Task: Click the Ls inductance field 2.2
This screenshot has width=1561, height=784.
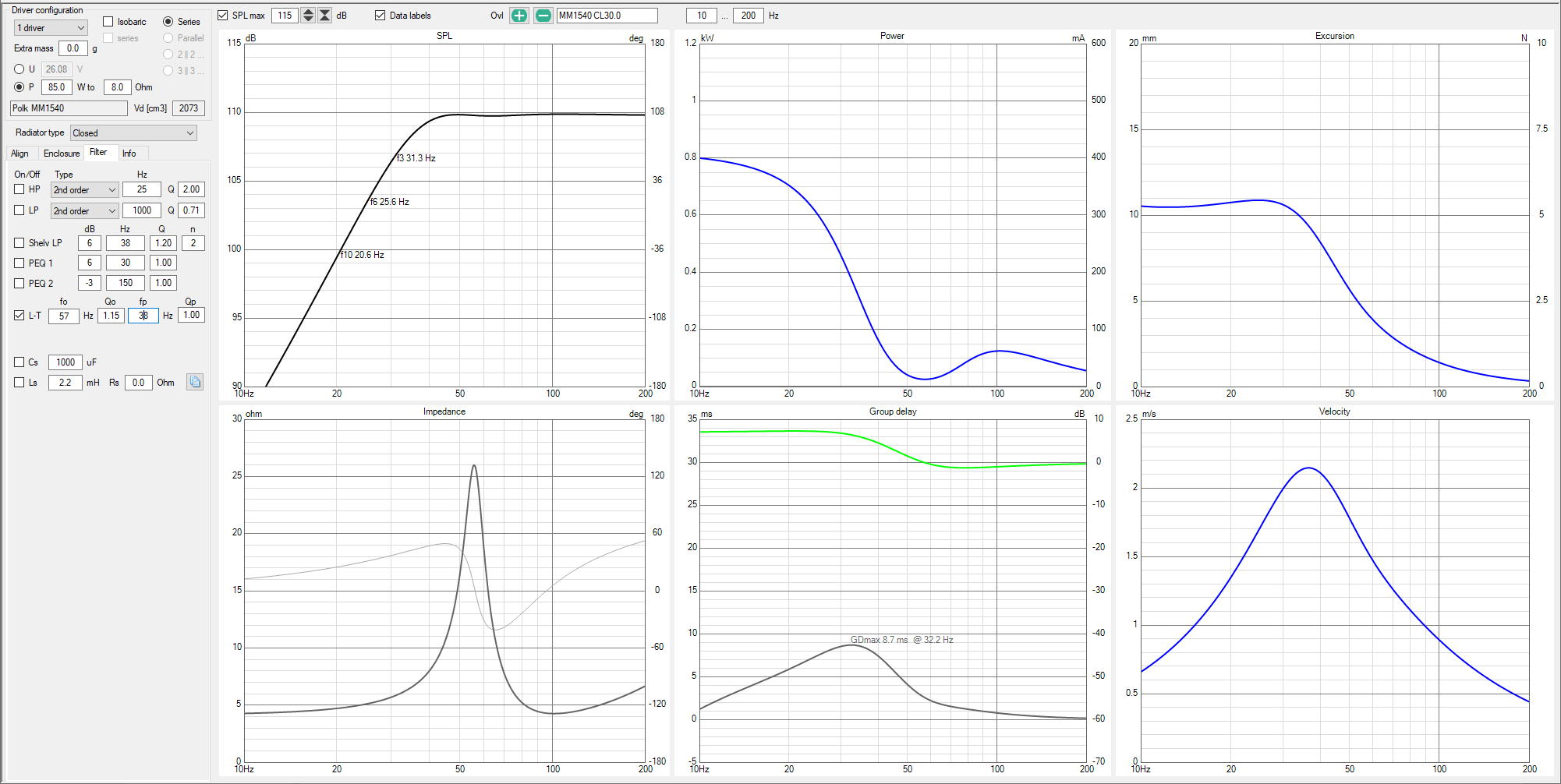Action: point(65,383)
